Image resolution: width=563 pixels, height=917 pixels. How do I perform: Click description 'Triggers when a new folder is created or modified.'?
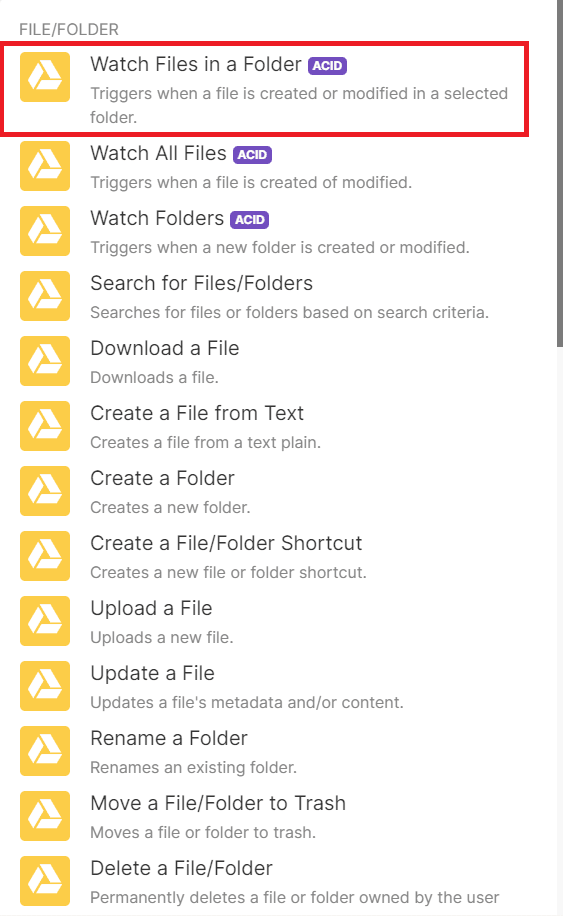pos(279,247)
